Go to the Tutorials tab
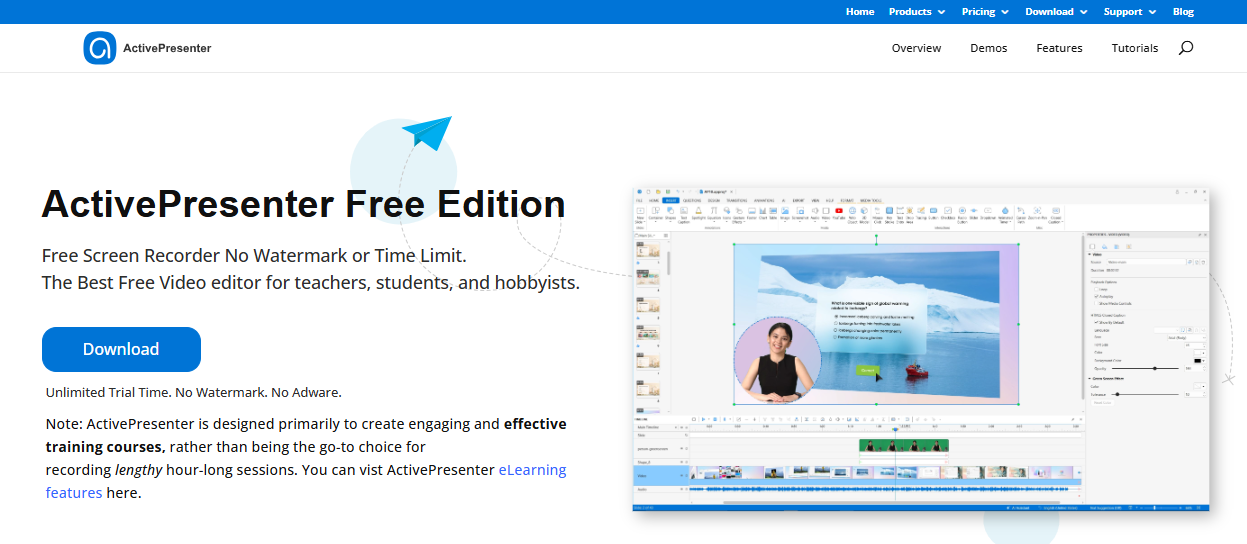Image resolution: width=1247 pixels, height=544 pixels. click(1135, 48)
